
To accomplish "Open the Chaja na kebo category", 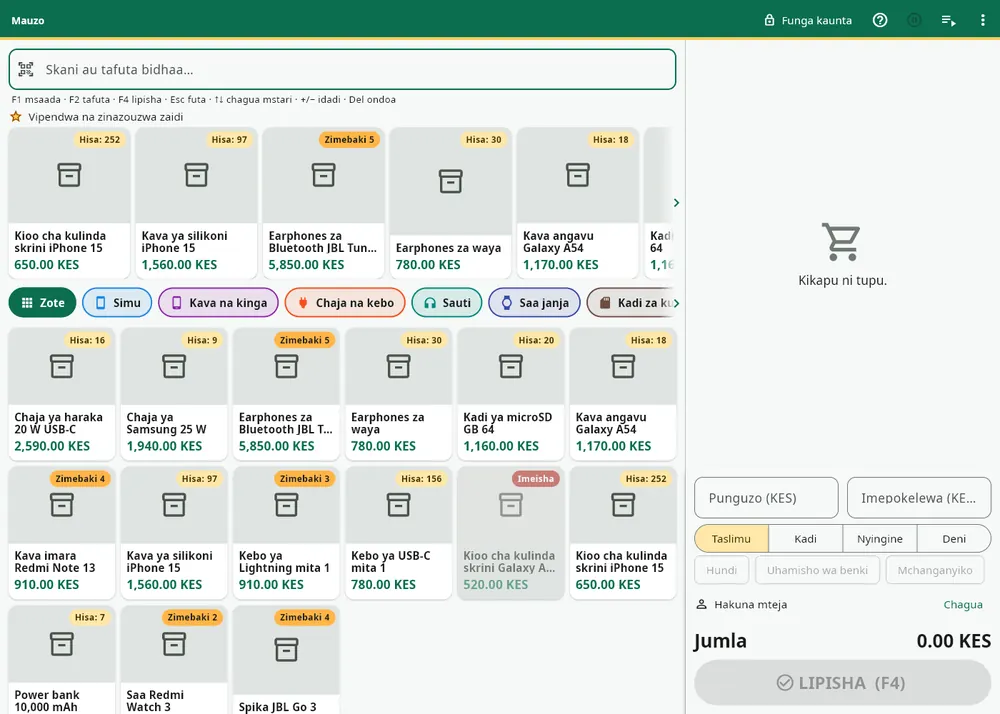I will (345, 303).
